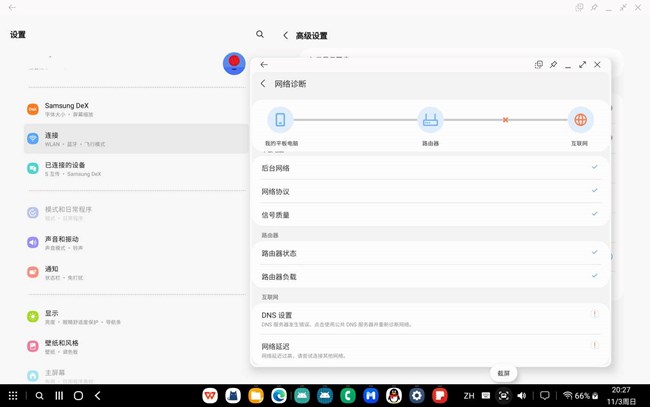
Task: Go back from 网络诊断 page
Action: pos(264,84)
